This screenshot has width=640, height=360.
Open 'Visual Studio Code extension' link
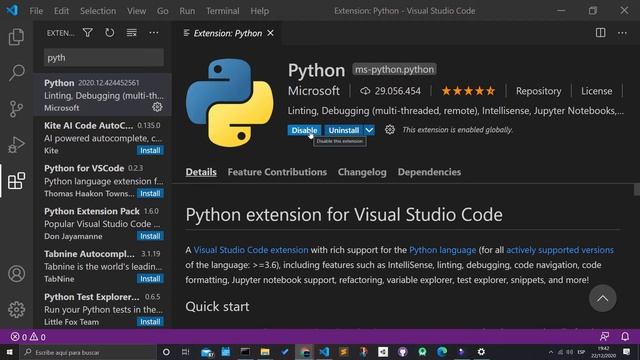tap(251, 250)
